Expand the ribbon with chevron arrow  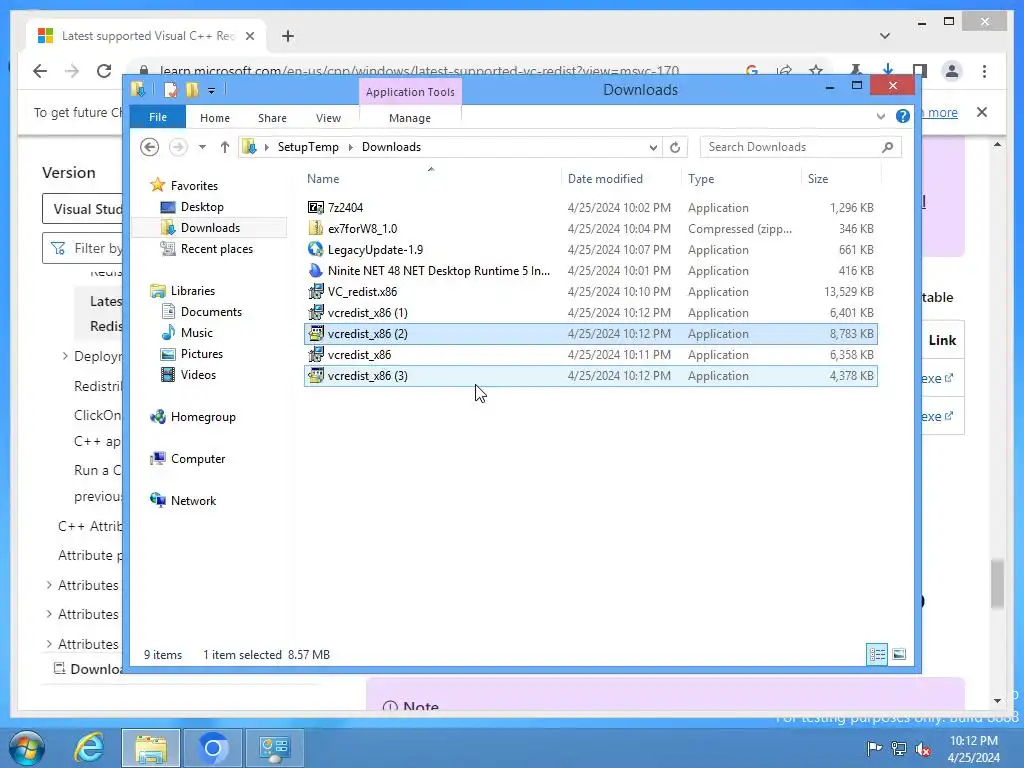coord(880,116)
